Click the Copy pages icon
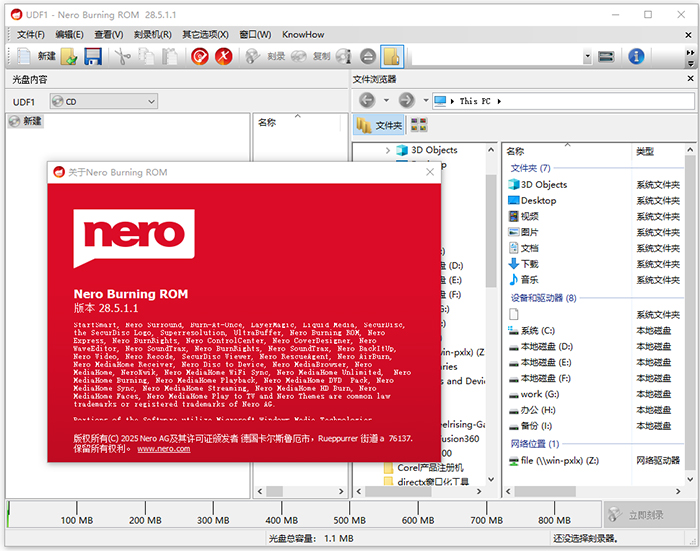This screenshot has height=551, width=700. 146,56
